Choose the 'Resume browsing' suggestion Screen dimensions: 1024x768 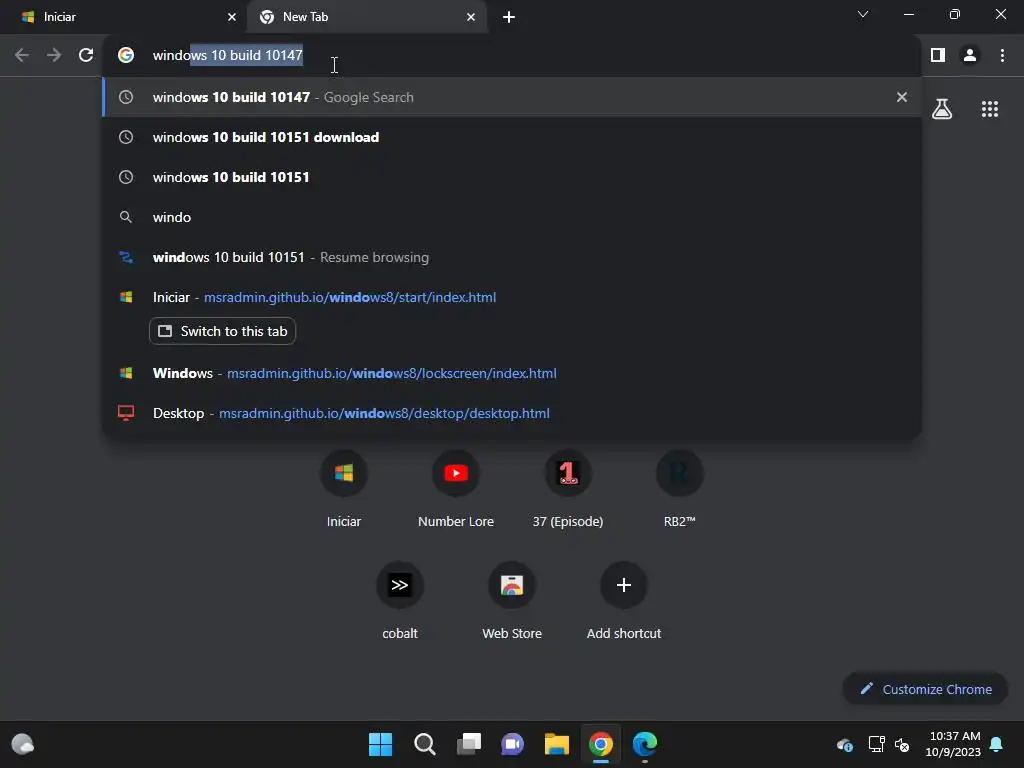tap(512, 257)
